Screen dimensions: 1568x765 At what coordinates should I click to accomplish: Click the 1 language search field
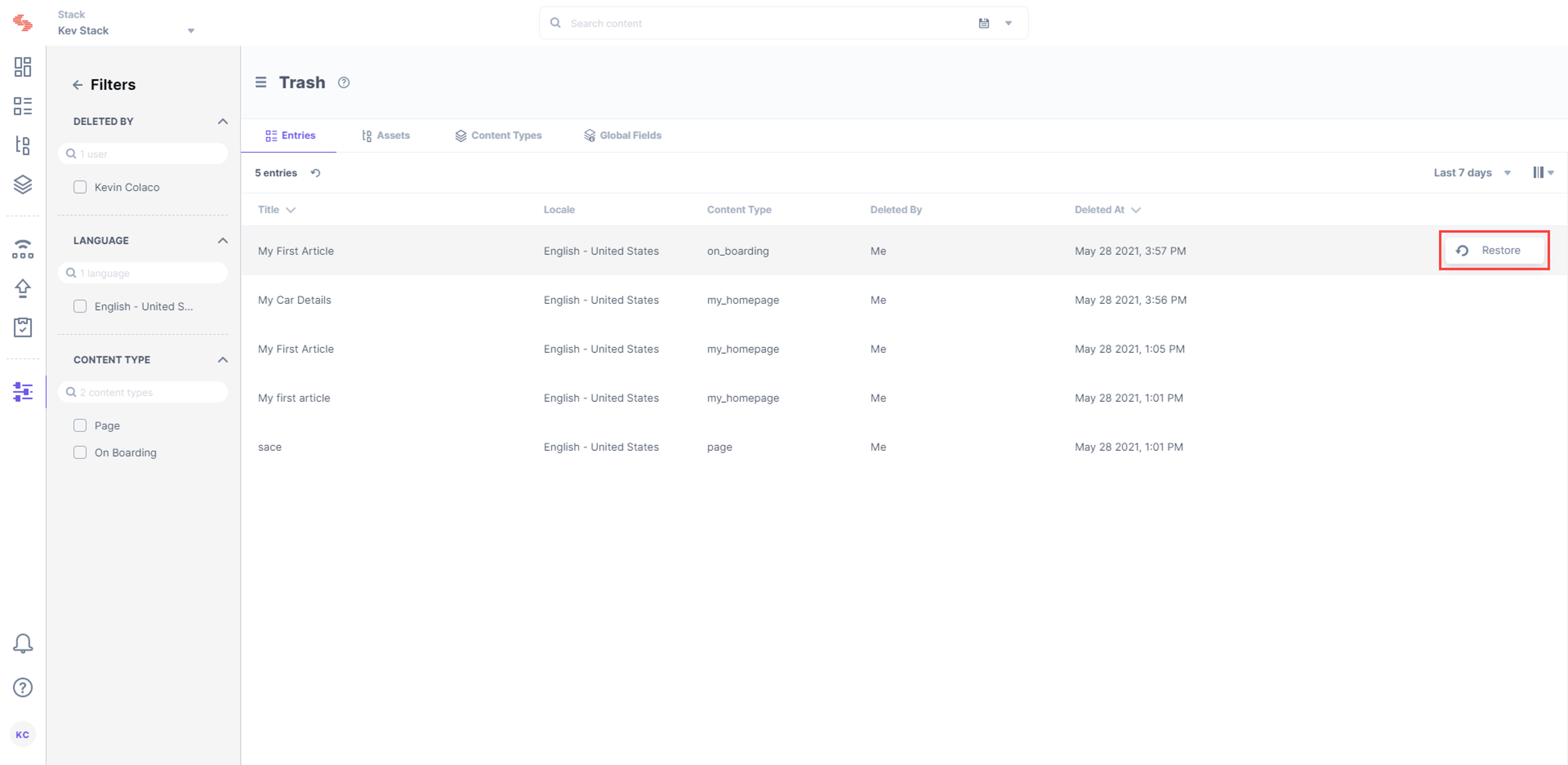coord(143,273)
